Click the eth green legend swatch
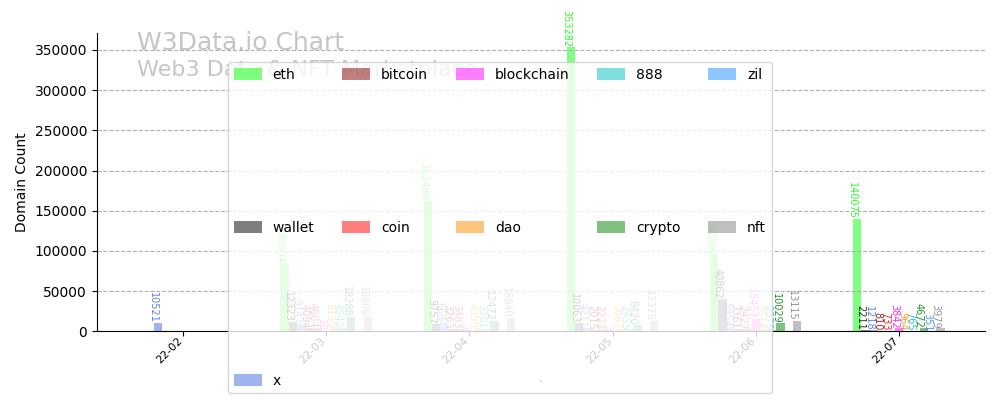1000x400 pixels. point(247,74)
